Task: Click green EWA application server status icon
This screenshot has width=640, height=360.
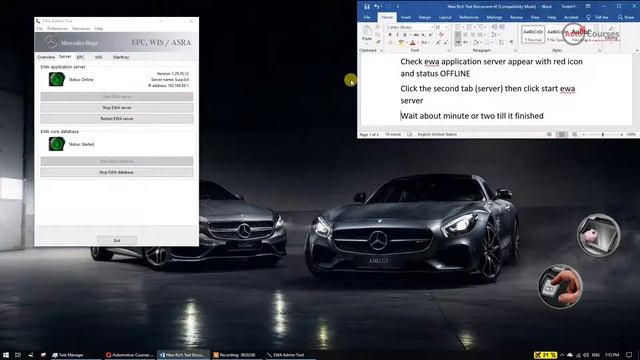Action: coord(57,79)
